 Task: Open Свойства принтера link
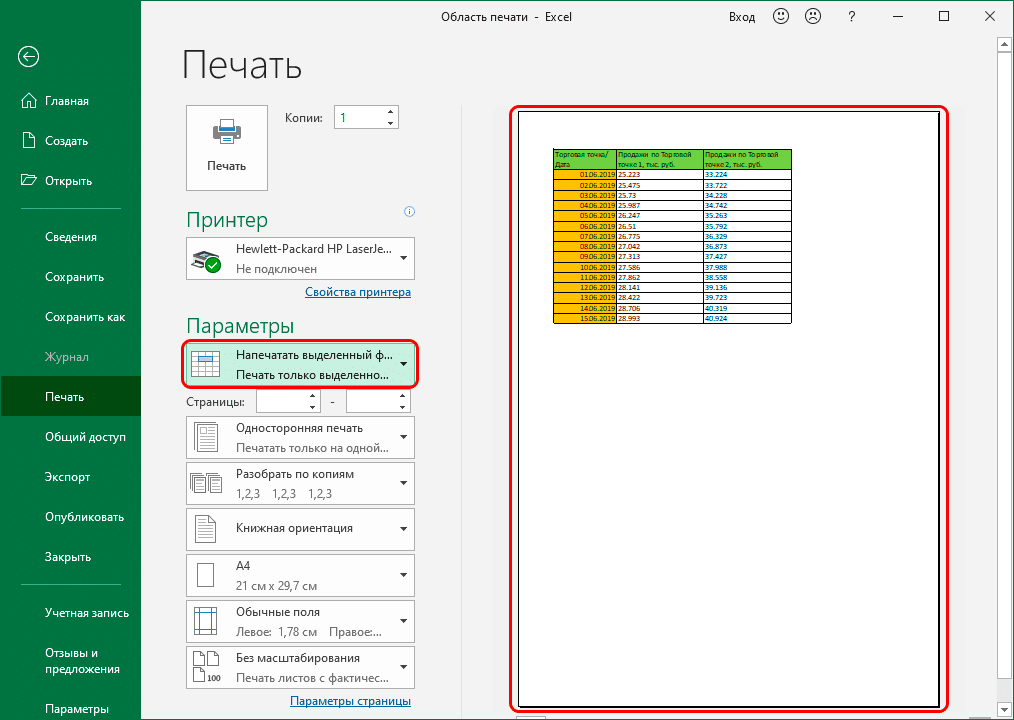click(357, 292)
